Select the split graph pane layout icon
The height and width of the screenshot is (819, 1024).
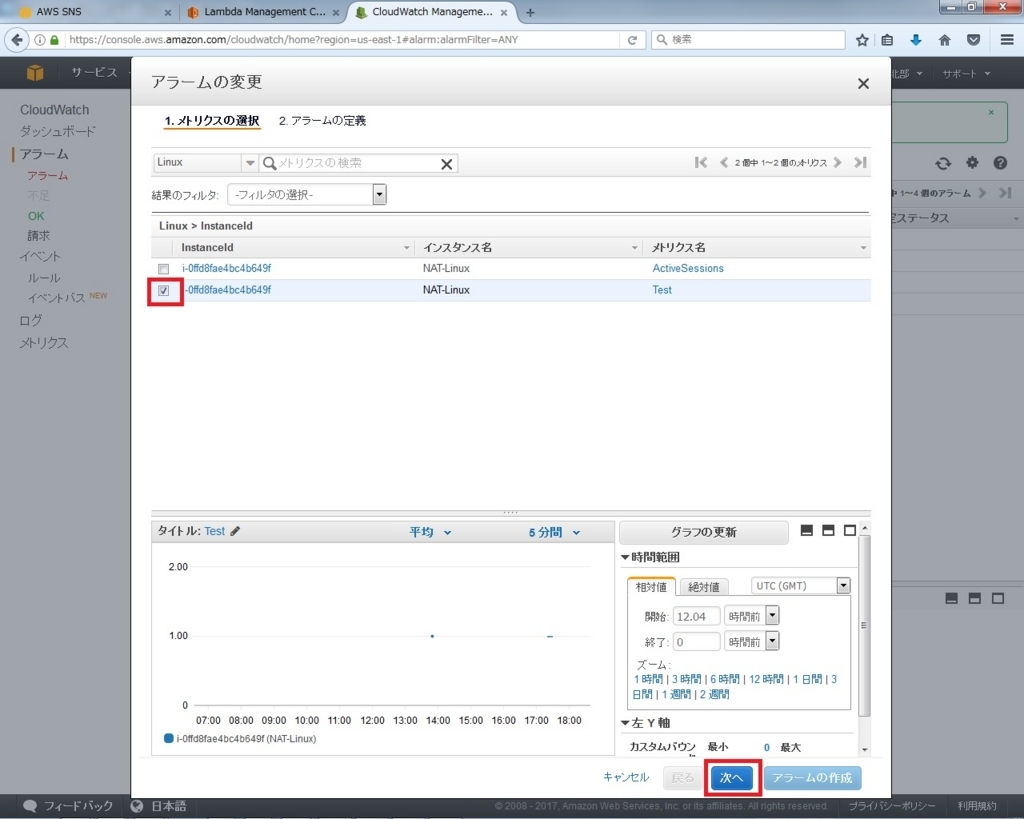point(828,530)
